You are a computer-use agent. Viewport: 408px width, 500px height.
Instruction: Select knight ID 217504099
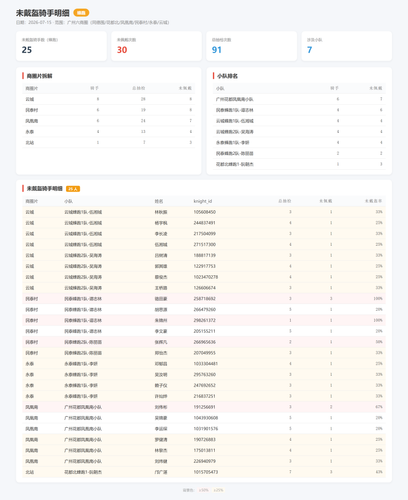pyautogui.click(x=205, y=234)
